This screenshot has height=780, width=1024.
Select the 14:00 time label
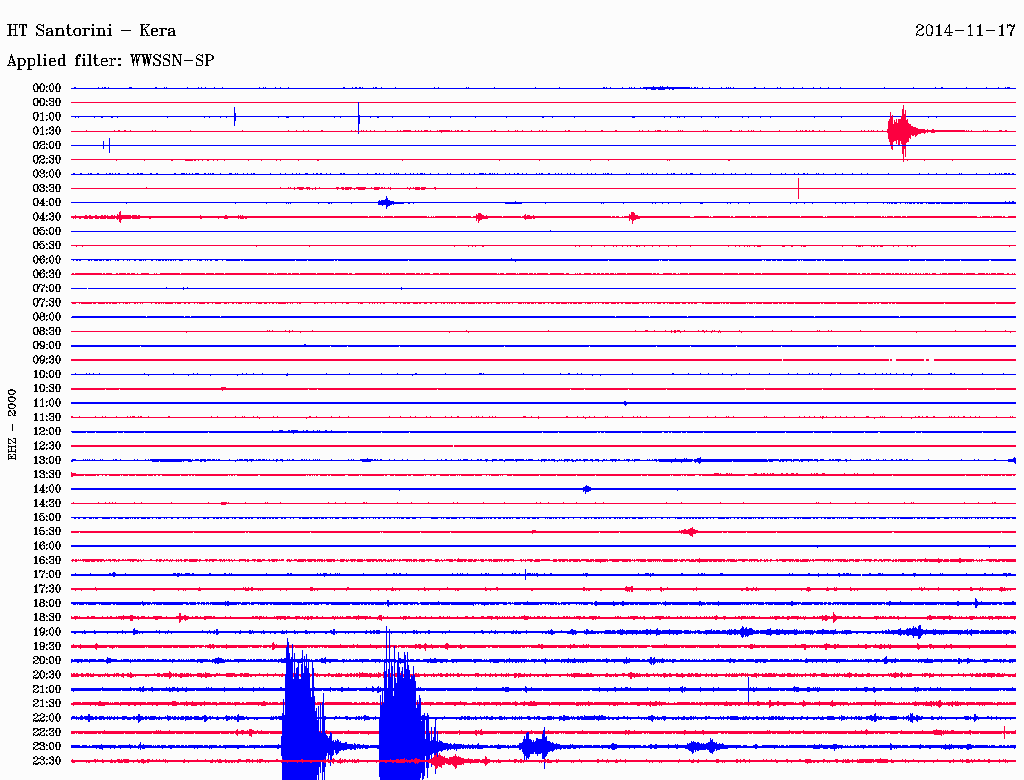[x=47, y=489]
